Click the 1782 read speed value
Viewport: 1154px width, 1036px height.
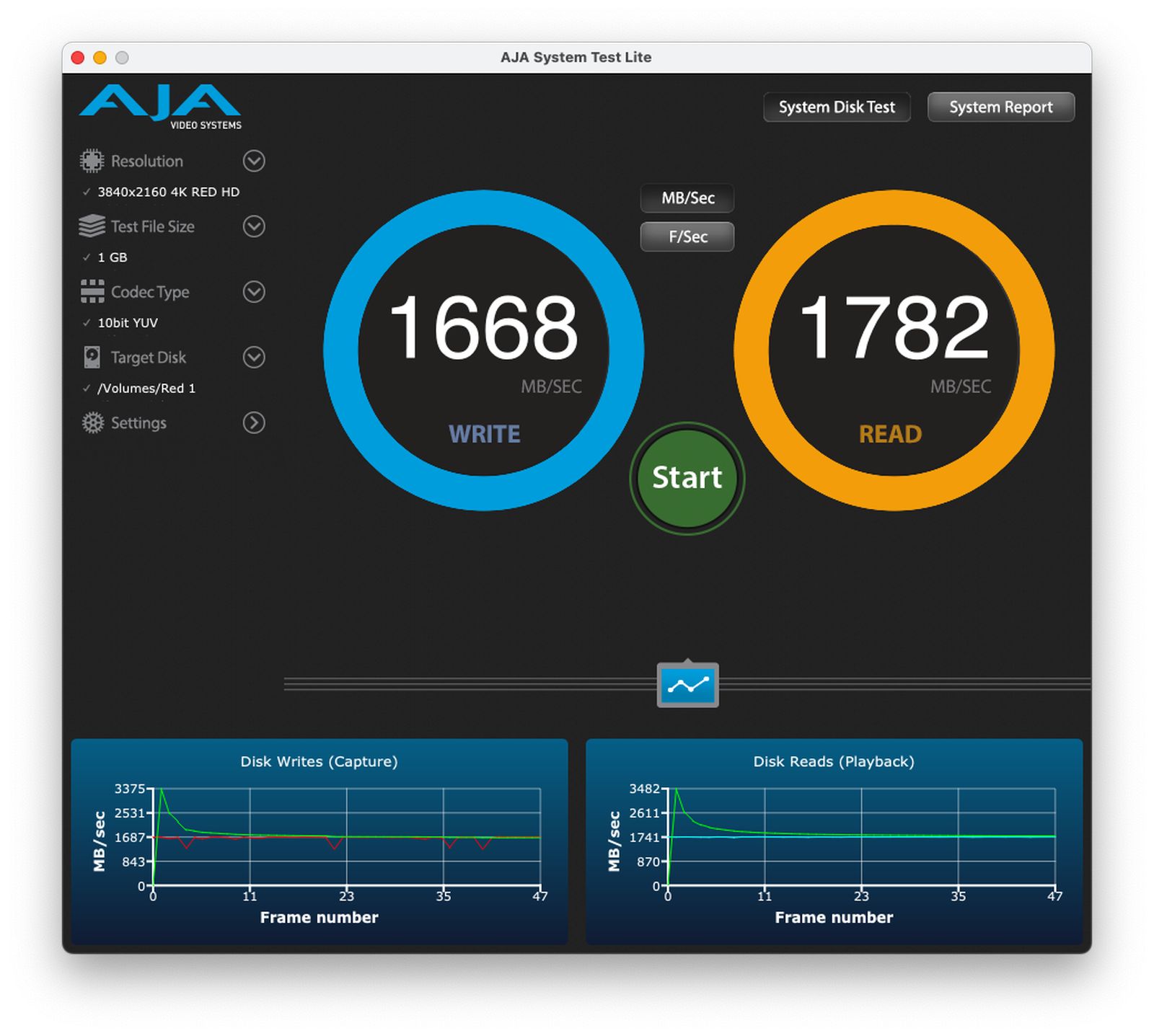894,327
